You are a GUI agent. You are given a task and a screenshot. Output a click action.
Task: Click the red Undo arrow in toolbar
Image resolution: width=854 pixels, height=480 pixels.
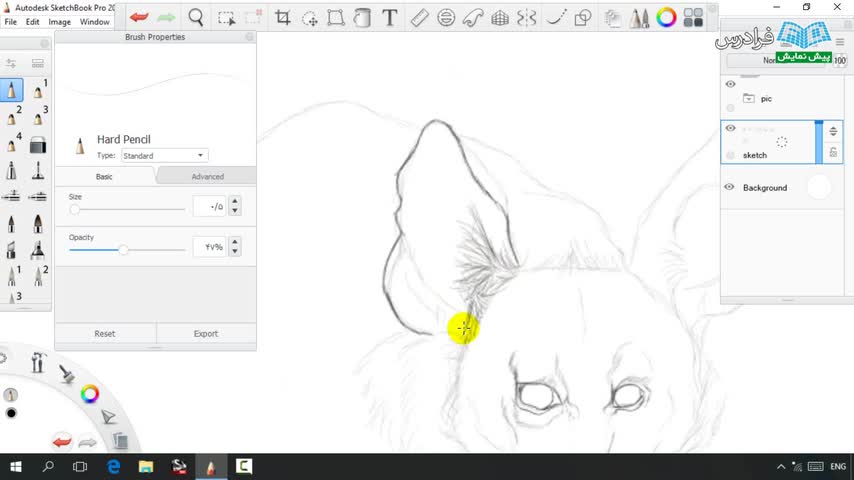point(139,18)
